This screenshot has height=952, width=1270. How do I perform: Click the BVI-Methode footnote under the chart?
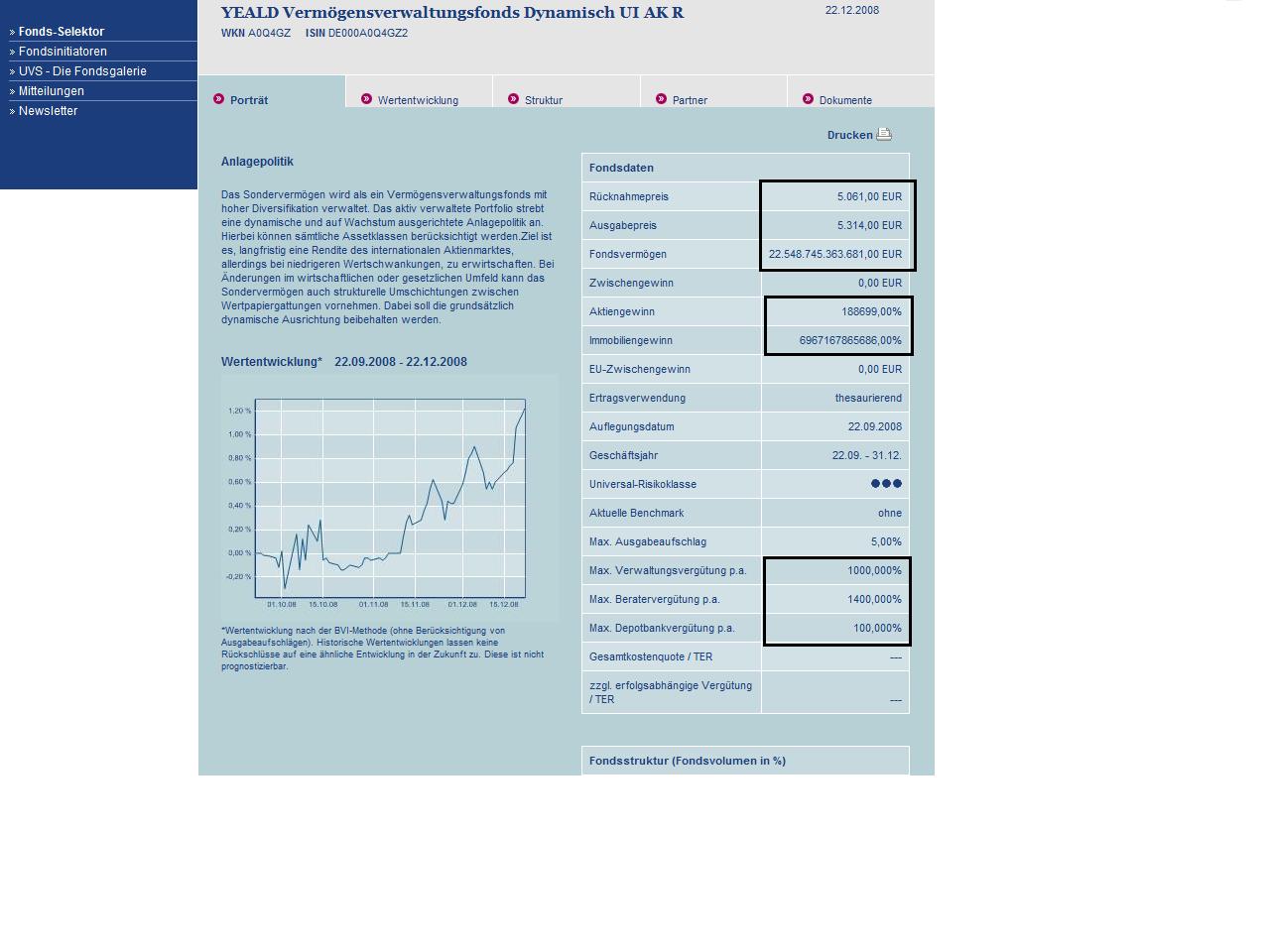pos(382,649)
